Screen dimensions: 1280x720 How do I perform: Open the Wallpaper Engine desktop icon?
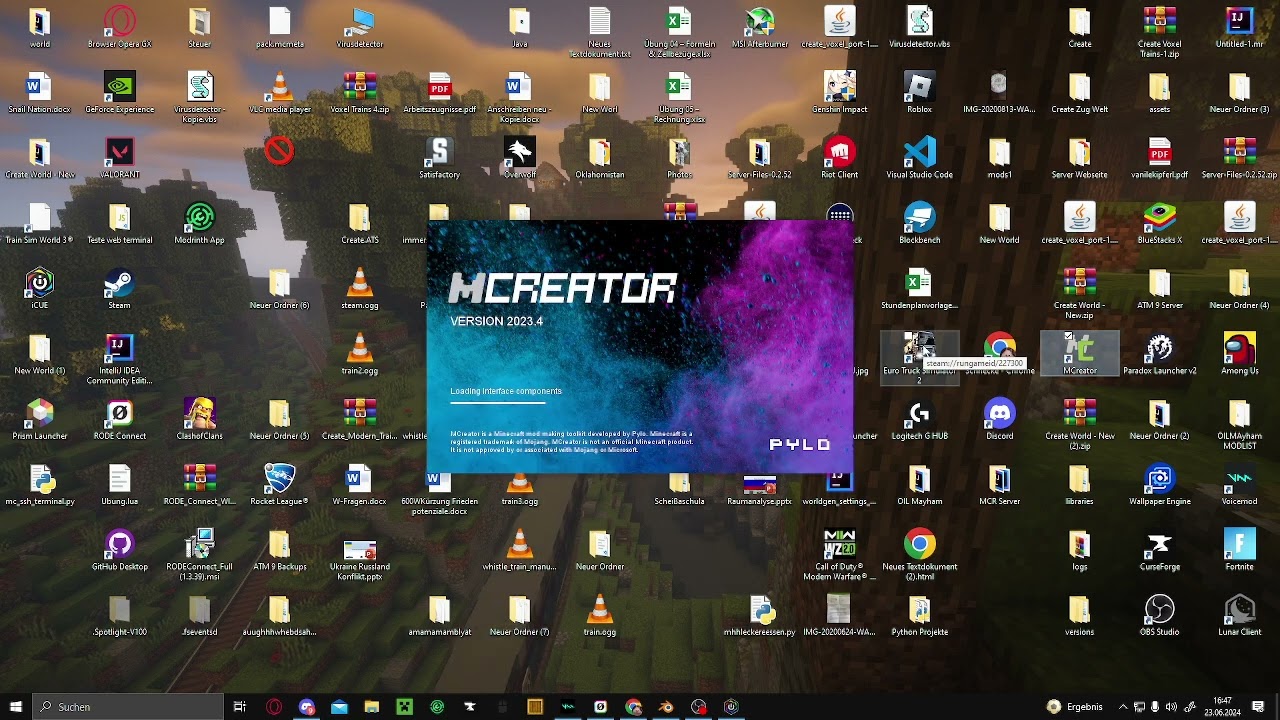[1159, 485]
